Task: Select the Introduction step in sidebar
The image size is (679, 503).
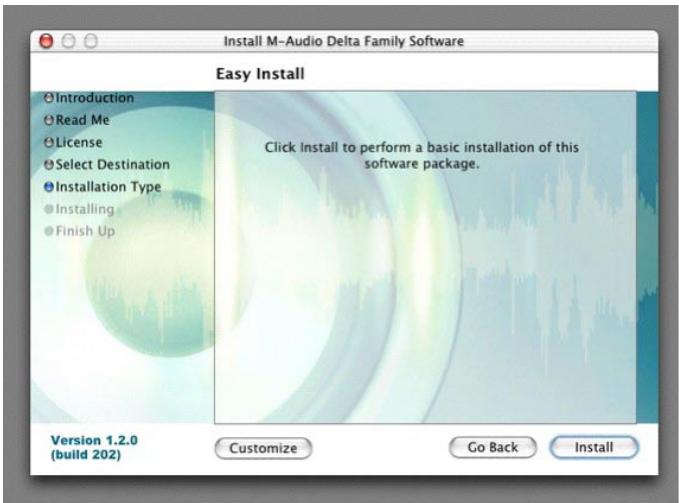Action: tap(94, 98)
